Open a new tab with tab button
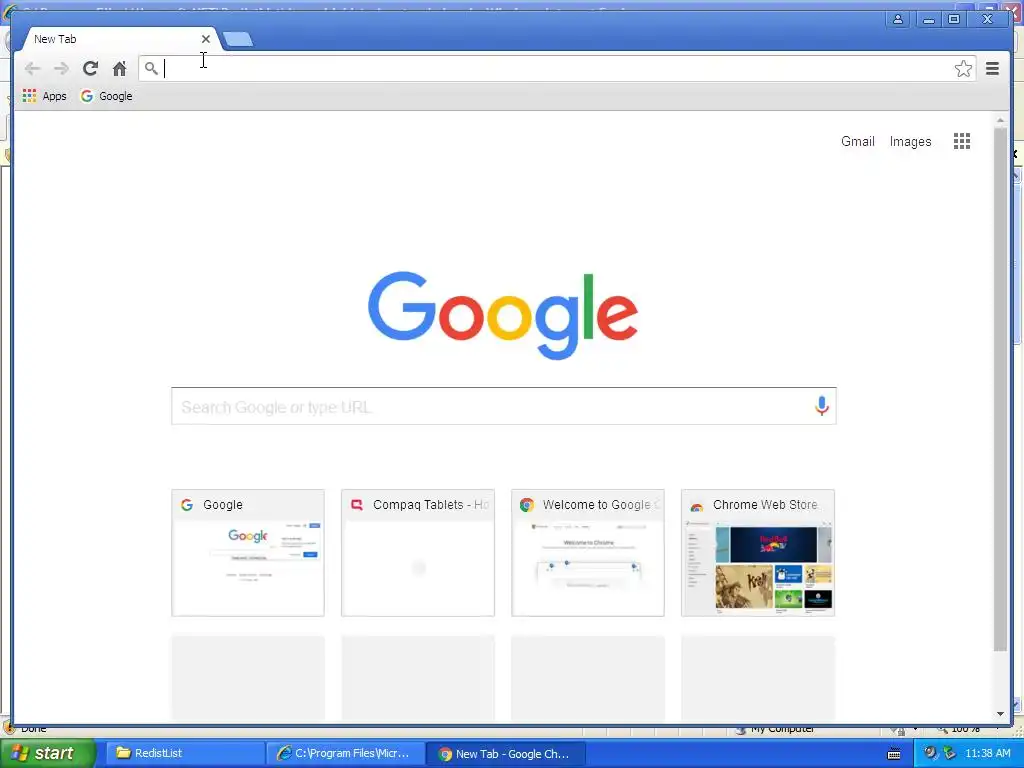 (238, 40)
